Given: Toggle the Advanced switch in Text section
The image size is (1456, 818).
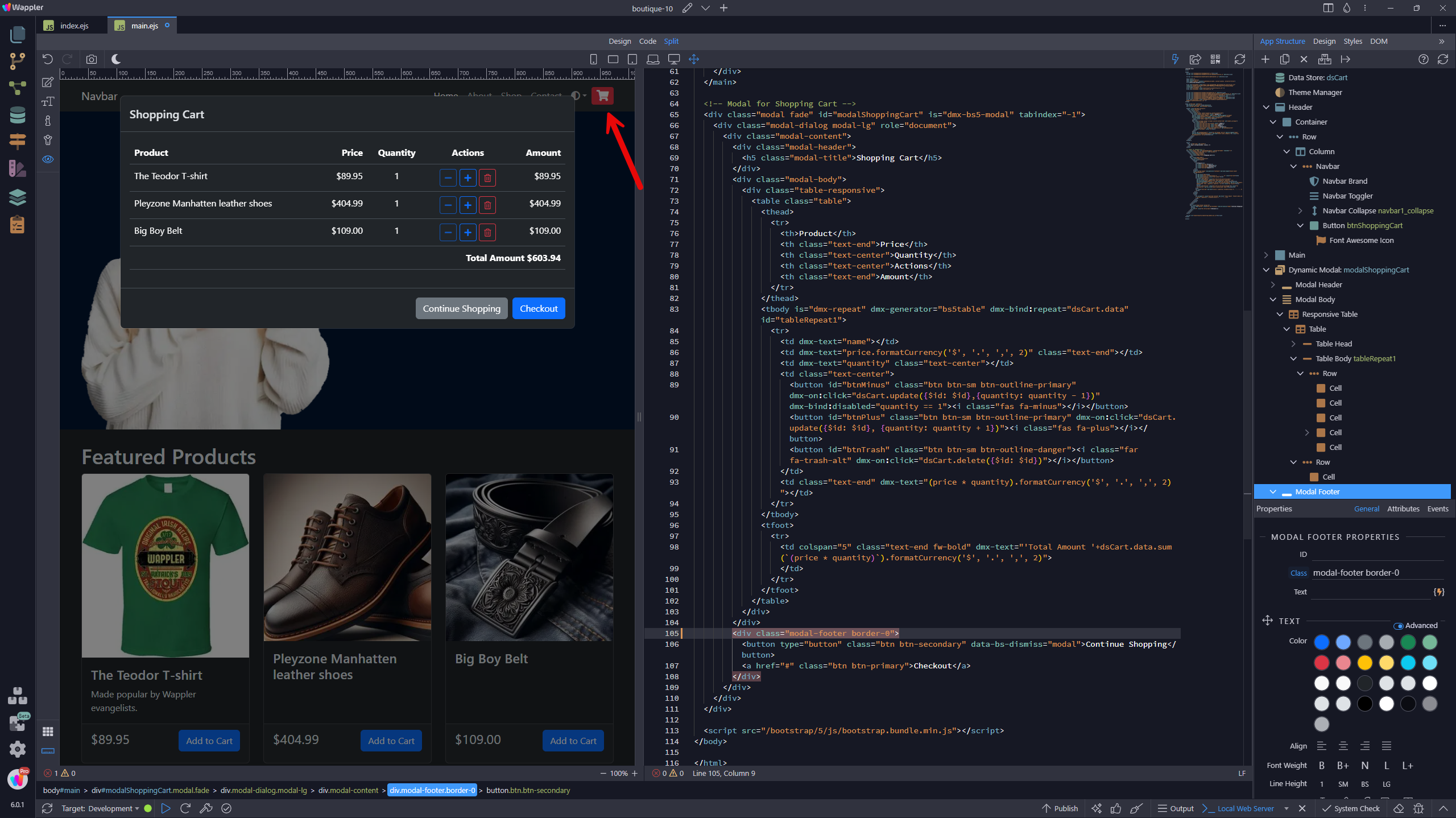Looking at the screenshot, I should coord(1398,626).
